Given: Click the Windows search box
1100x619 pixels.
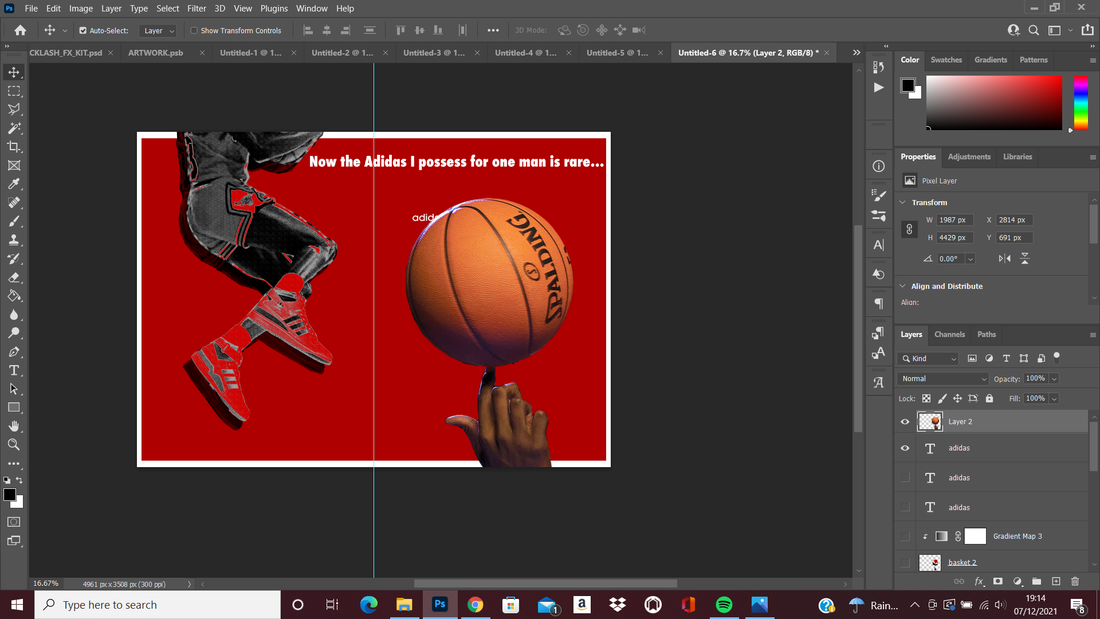Looking at the screenshot, I should [x=158, y=604].
